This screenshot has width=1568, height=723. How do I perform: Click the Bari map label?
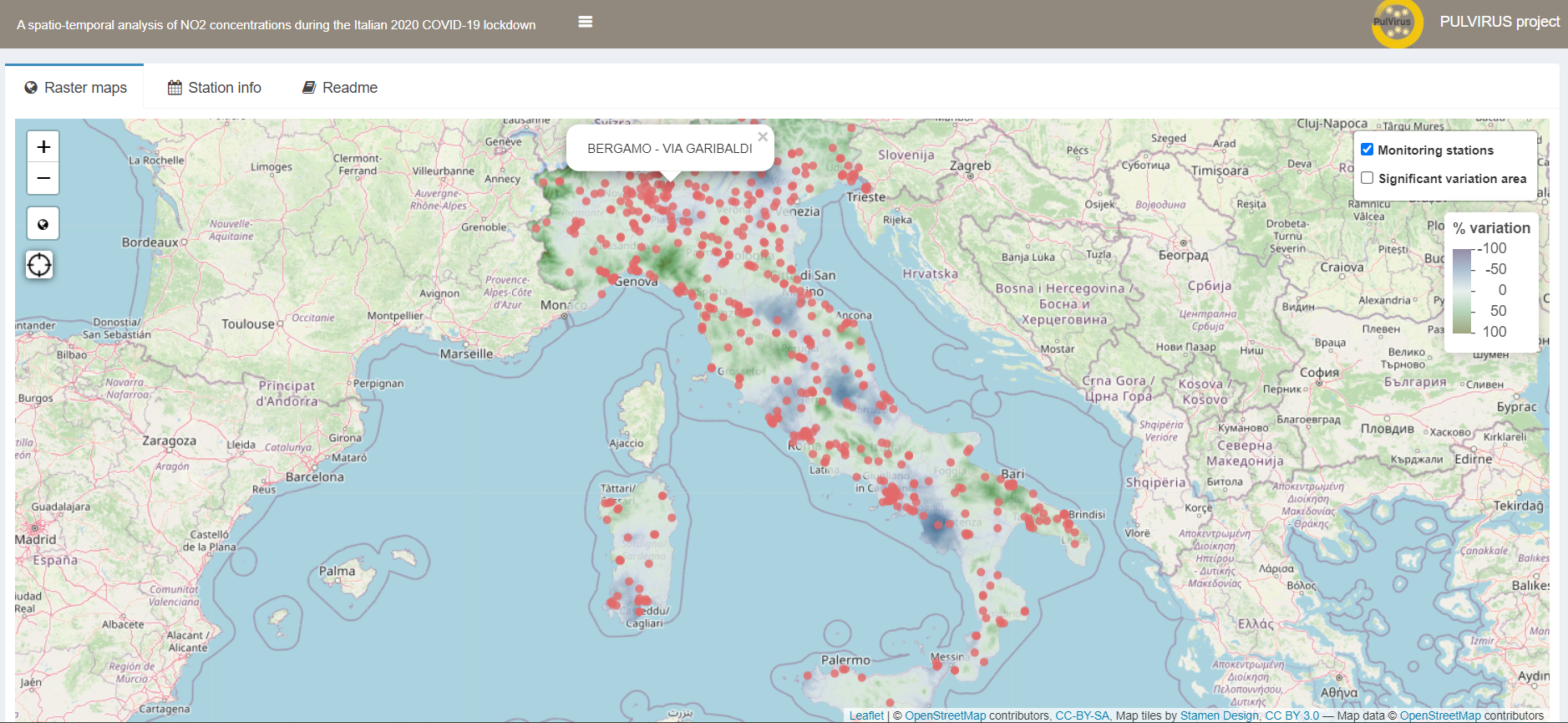pos(1012,474)
